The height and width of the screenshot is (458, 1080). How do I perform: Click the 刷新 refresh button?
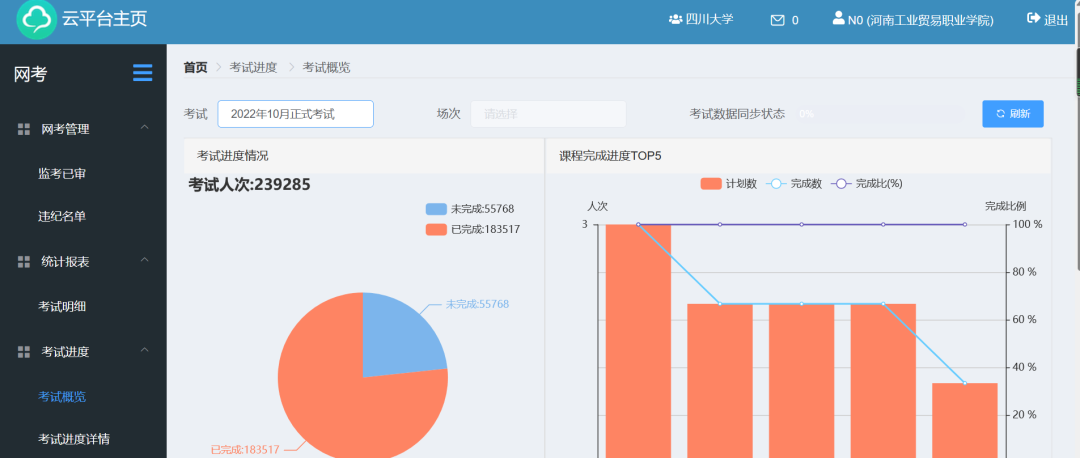tap(1012, 114)
